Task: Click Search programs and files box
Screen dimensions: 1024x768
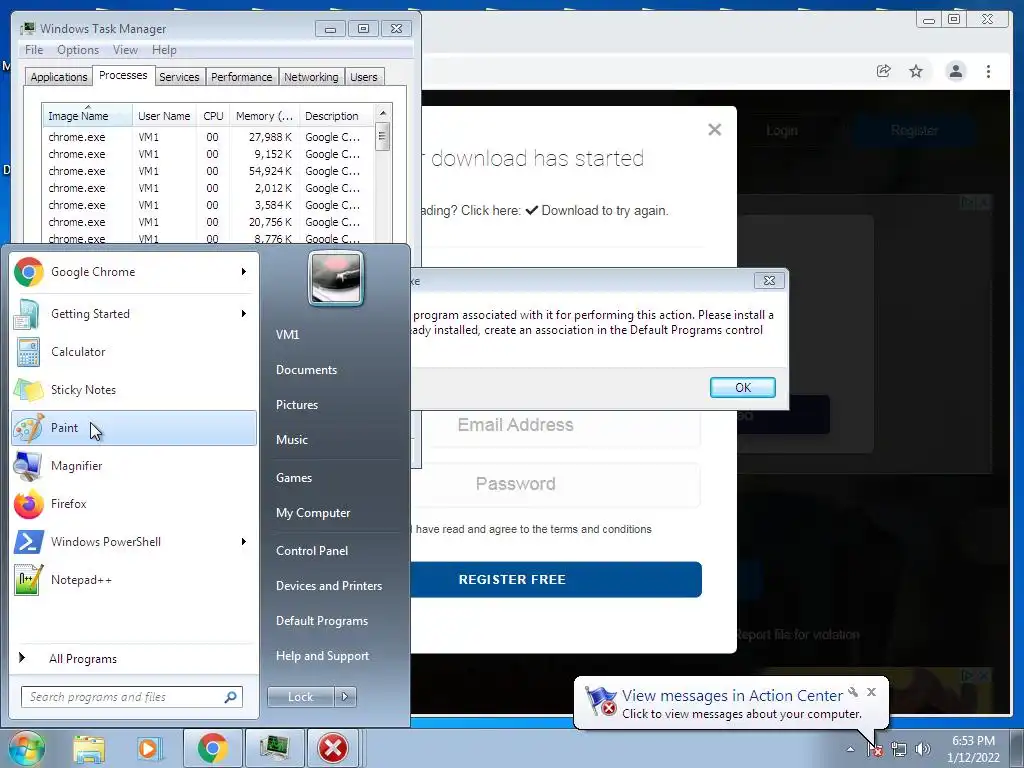Action: (x=132, y=697)
